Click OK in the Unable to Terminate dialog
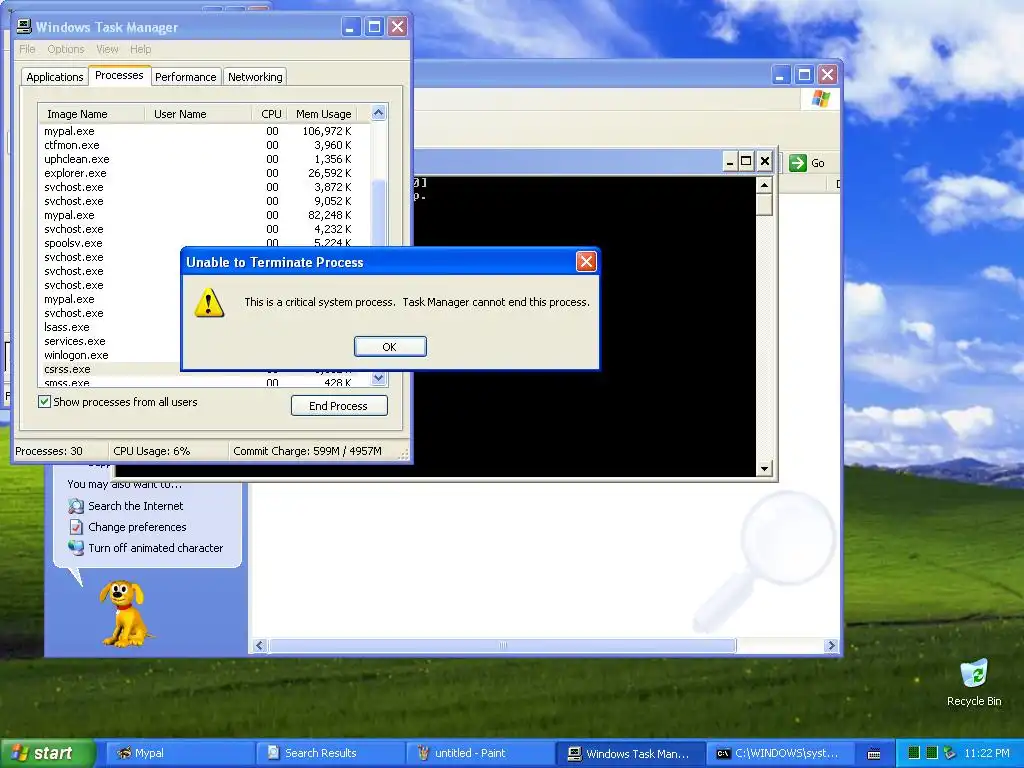 390,347
